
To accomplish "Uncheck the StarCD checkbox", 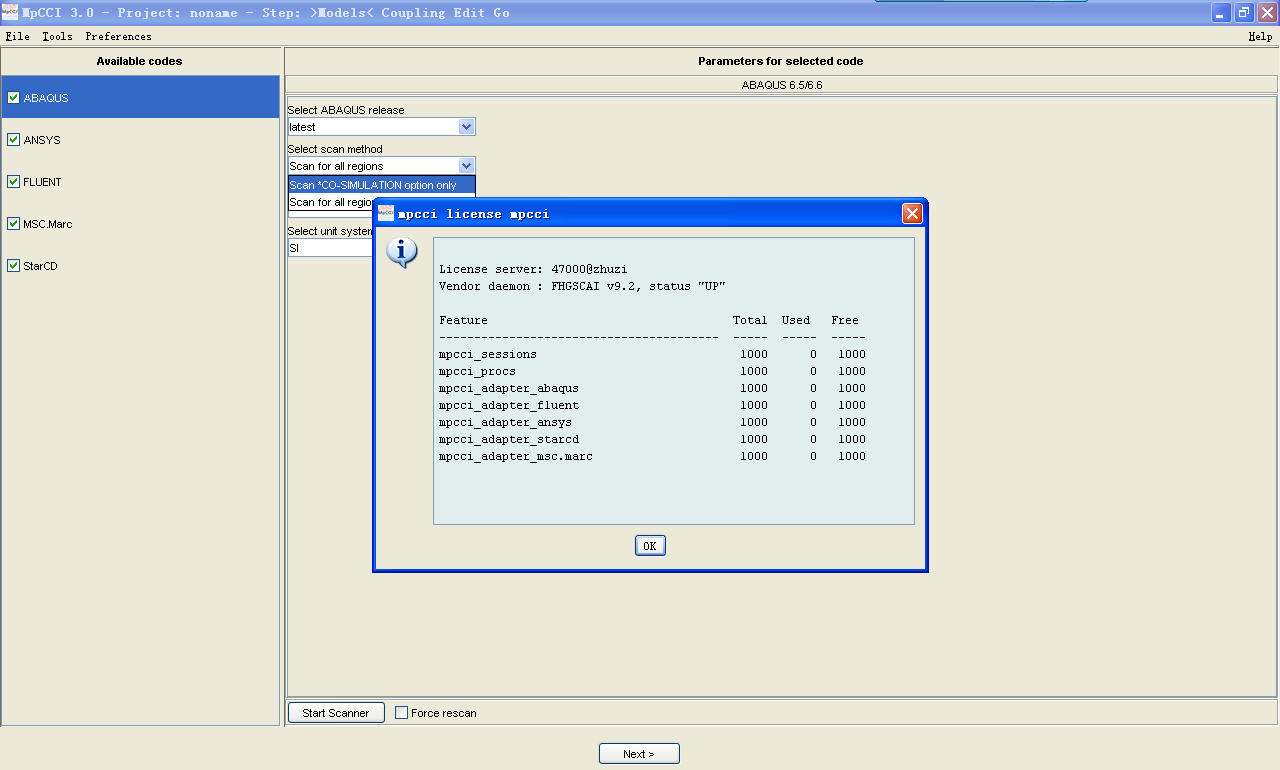I will (13, 266).
